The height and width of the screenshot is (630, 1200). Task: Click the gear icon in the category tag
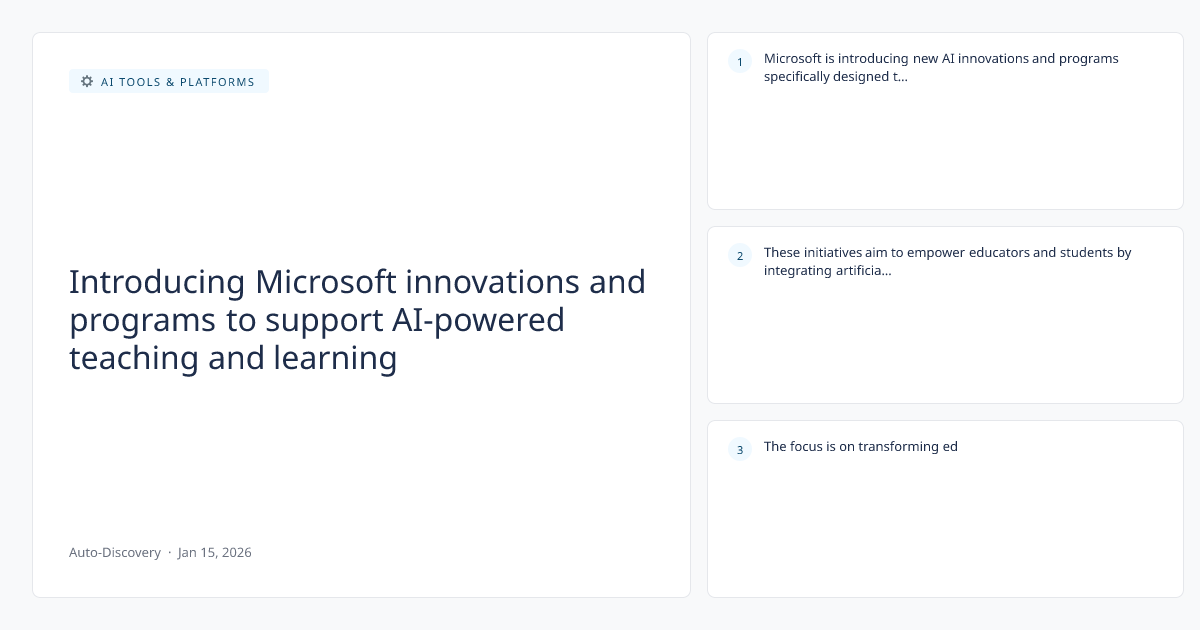click(87, 82)
